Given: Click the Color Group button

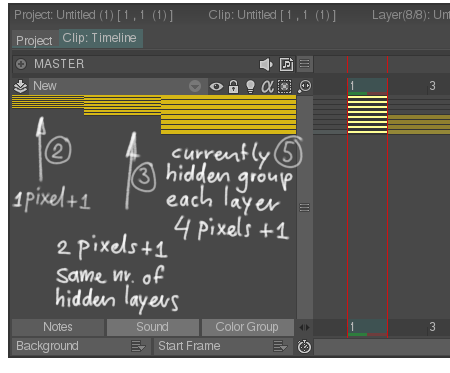Looking at the screenshot, I should tap(247, 327).
